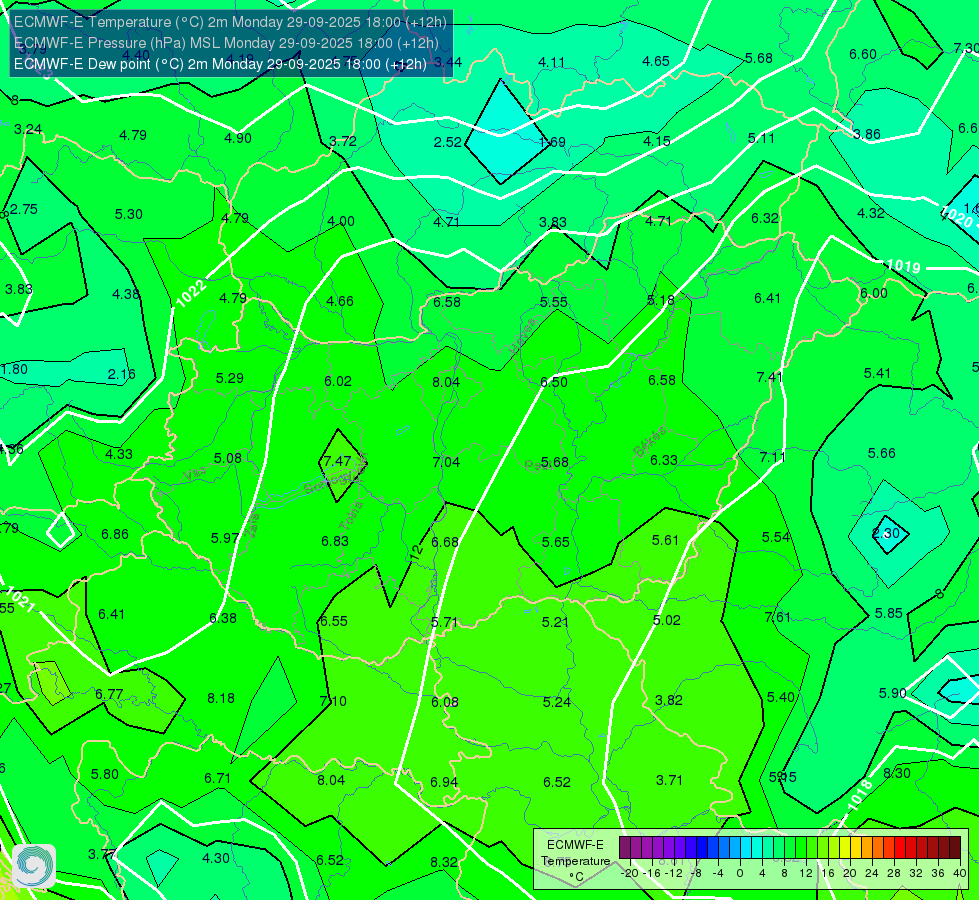Click the 5.30 dew point value
This screenshot has width=979, height=900.
pyautogui.click(x=129, y=214)
